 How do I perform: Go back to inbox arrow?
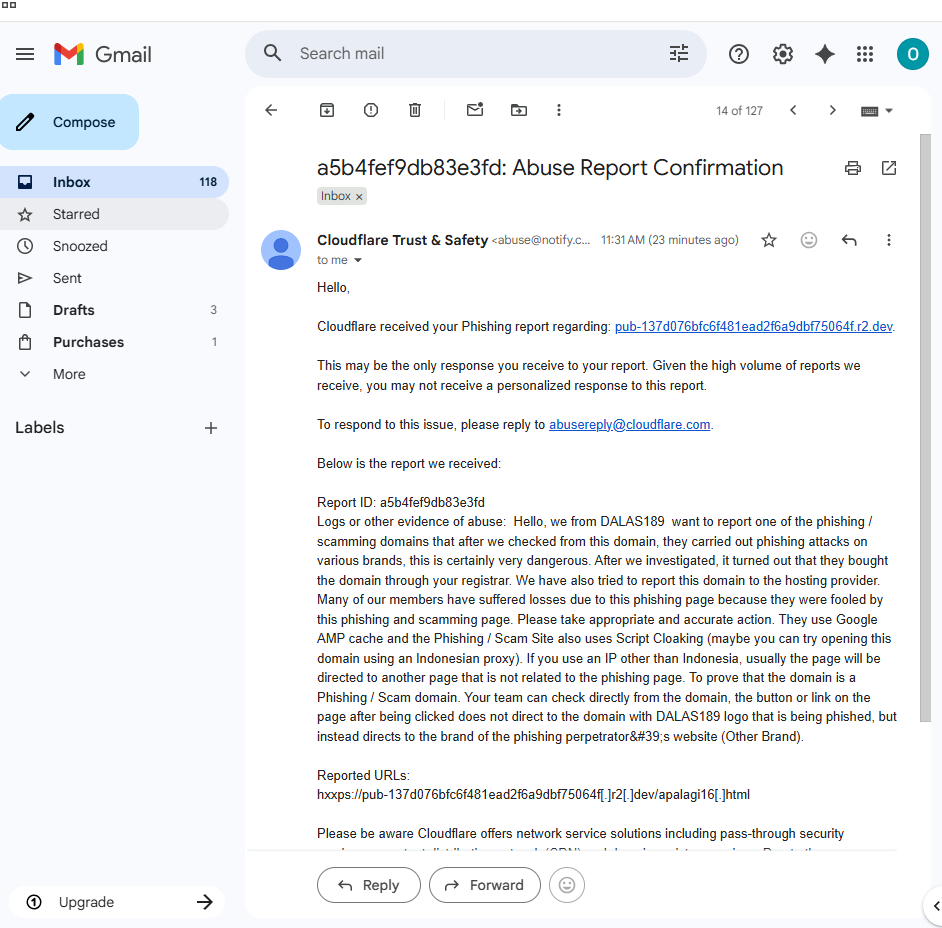point(271,110)
